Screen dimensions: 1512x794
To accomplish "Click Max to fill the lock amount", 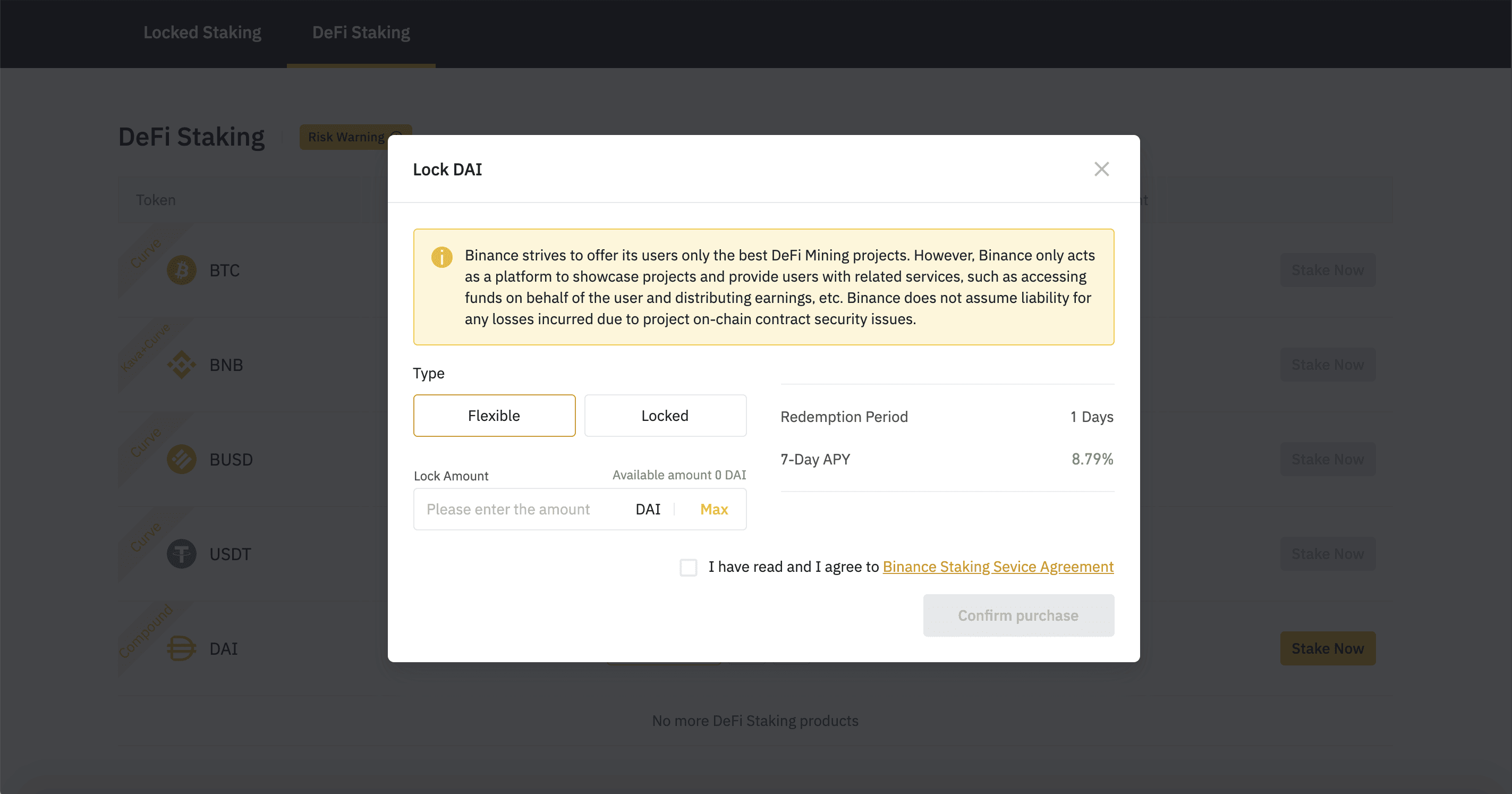I will (713, 509).
